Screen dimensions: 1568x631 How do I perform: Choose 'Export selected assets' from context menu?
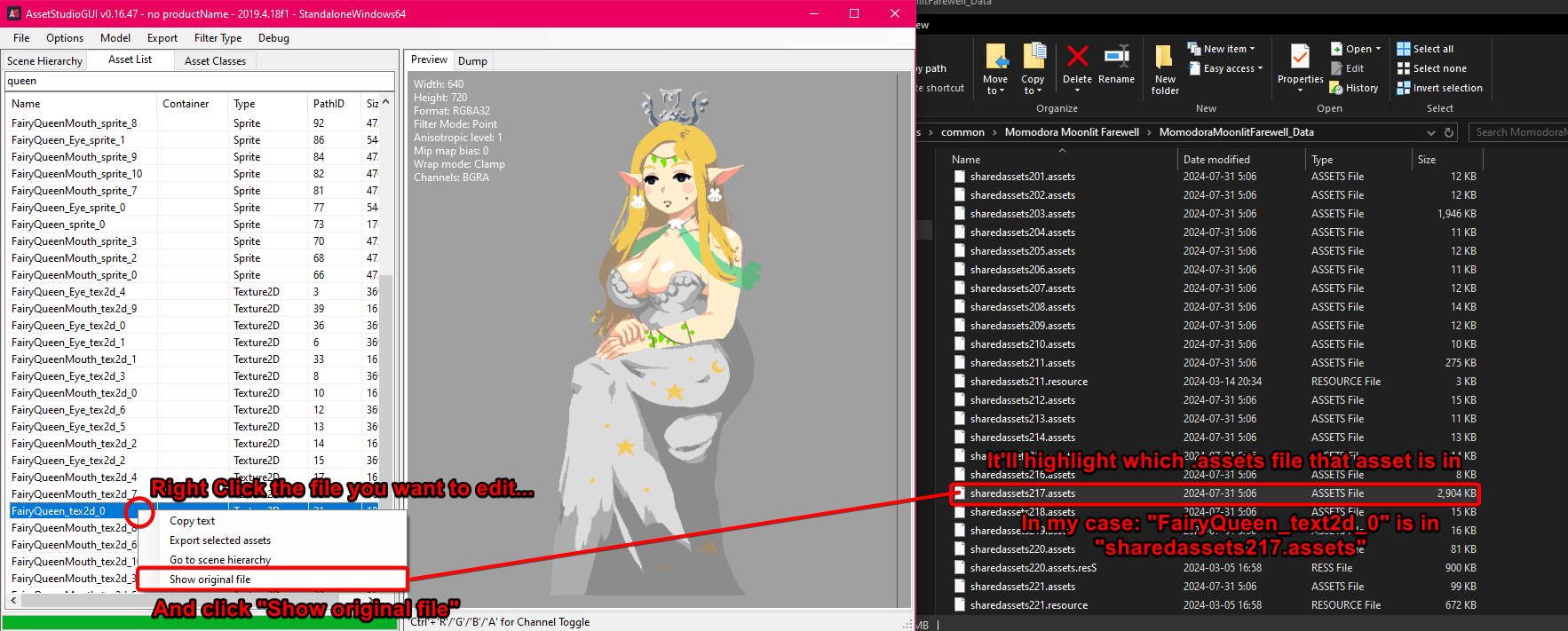pos(273,540)
